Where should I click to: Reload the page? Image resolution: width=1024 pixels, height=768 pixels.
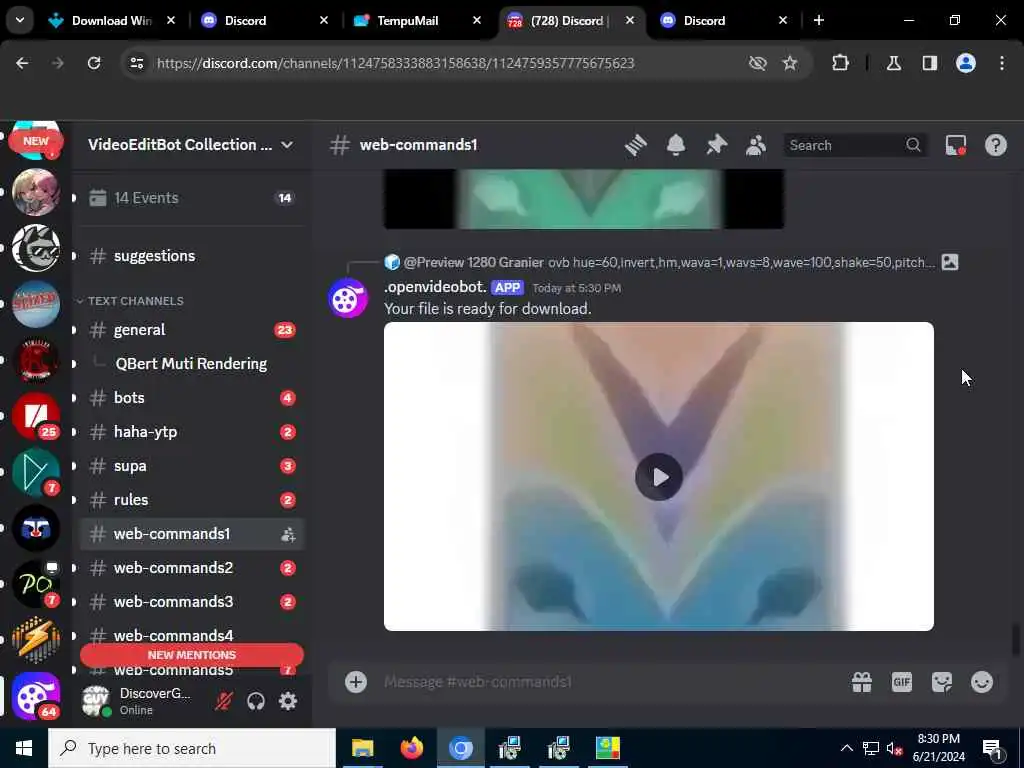tap(94, 63)
